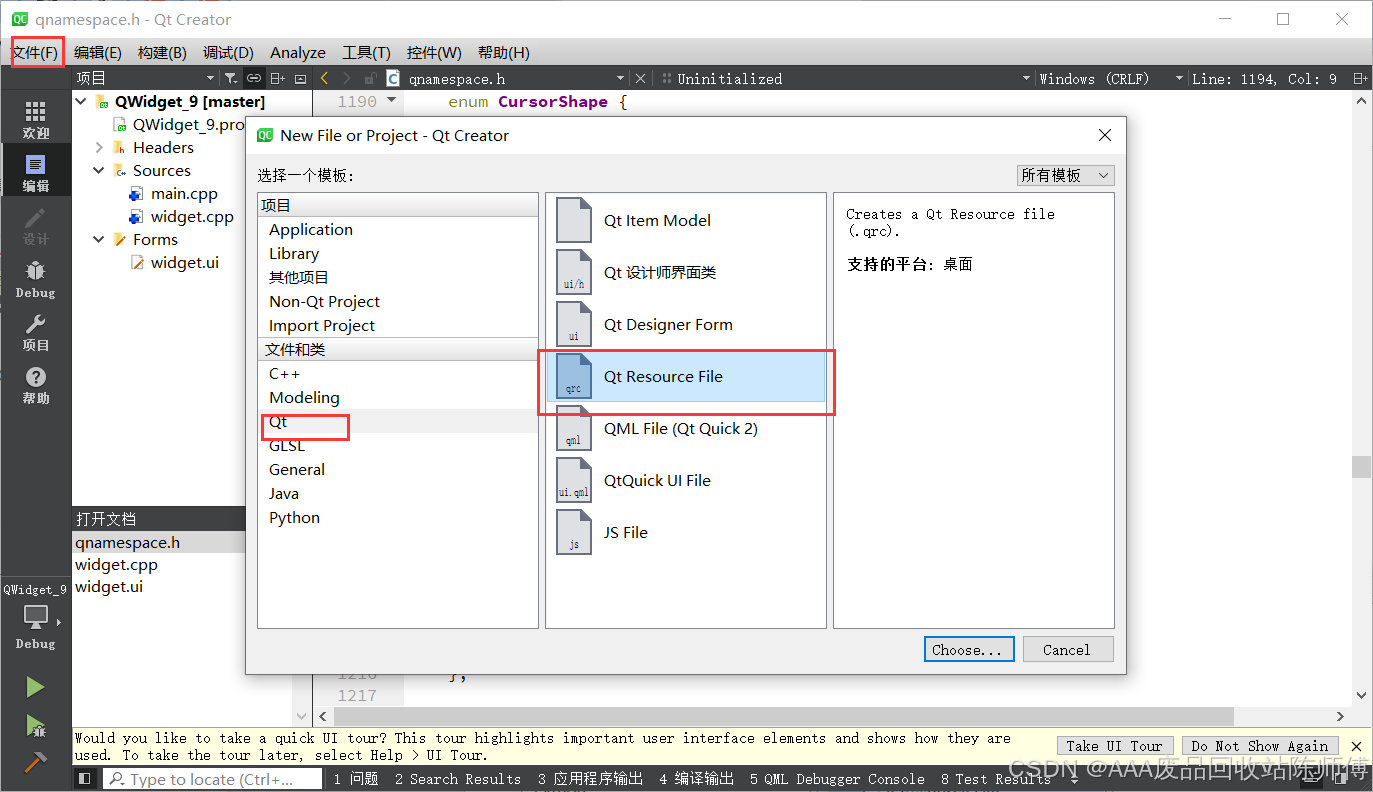This screenshot has height=792, width=1373.
Task: Open the 所有模板 templates dropdown
Action: (x=1065, y=175)
